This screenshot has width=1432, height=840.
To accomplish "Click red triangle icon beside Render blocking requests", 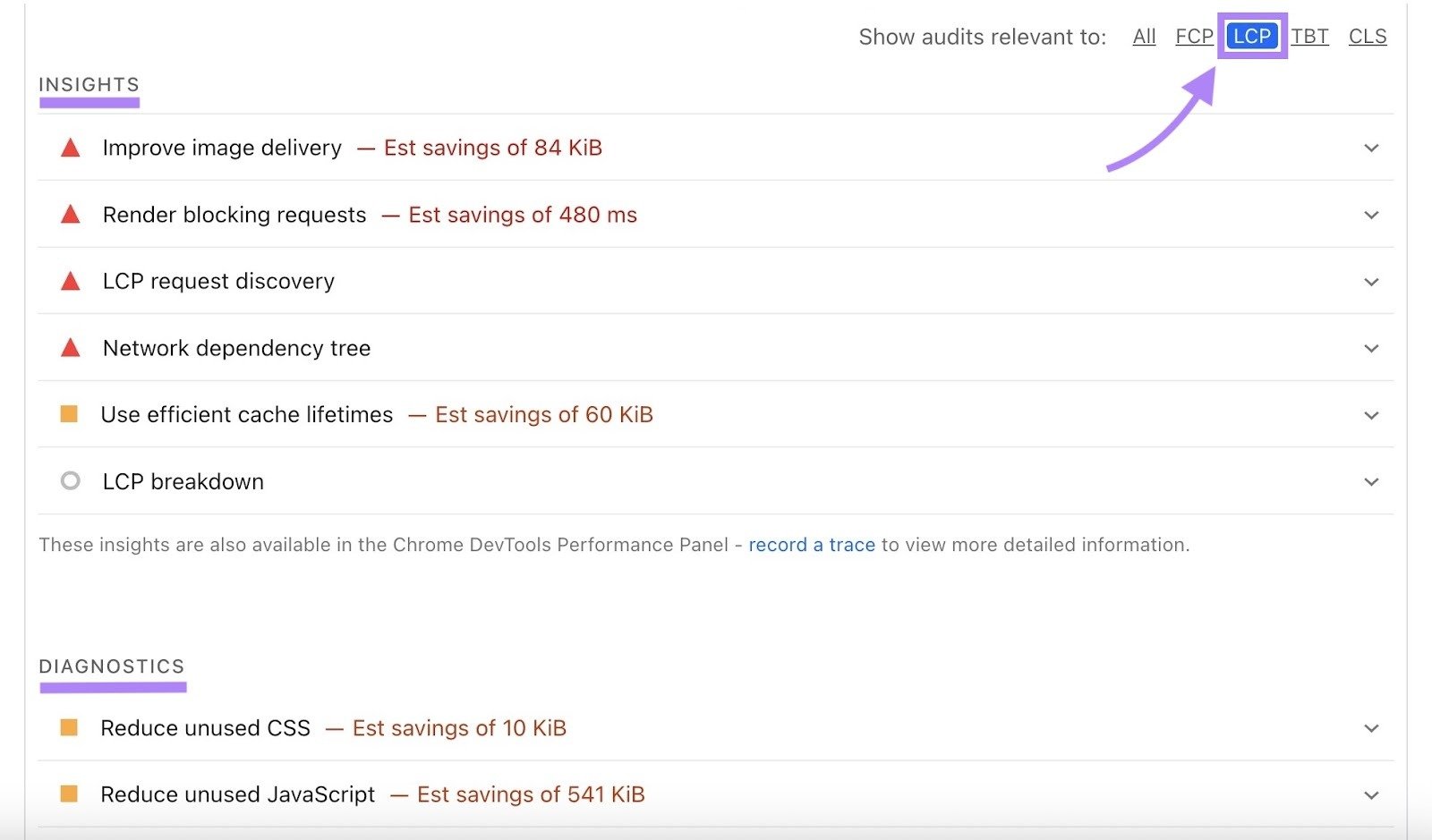I will (x=70, y=215).
